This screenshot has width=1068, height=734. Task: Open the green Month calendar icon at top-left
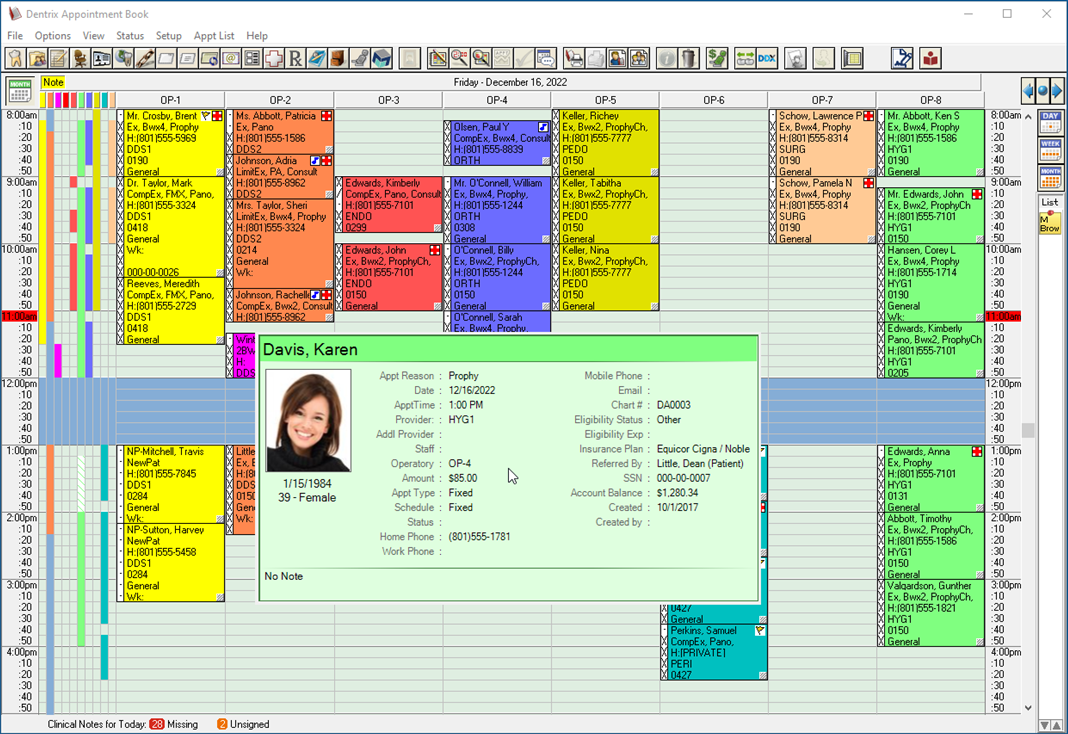click(19, 91)
